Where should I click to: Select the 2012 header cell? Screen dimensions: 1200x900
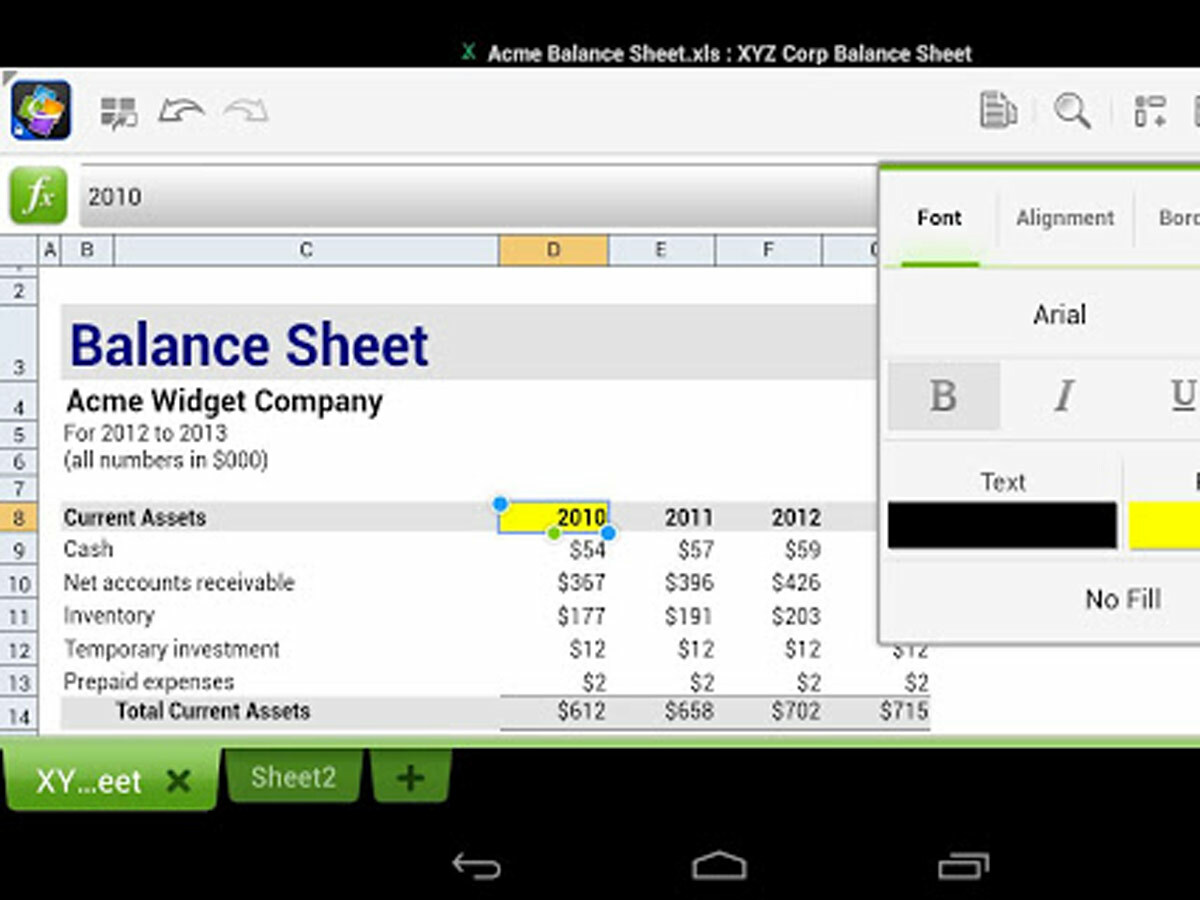[795, 518]
